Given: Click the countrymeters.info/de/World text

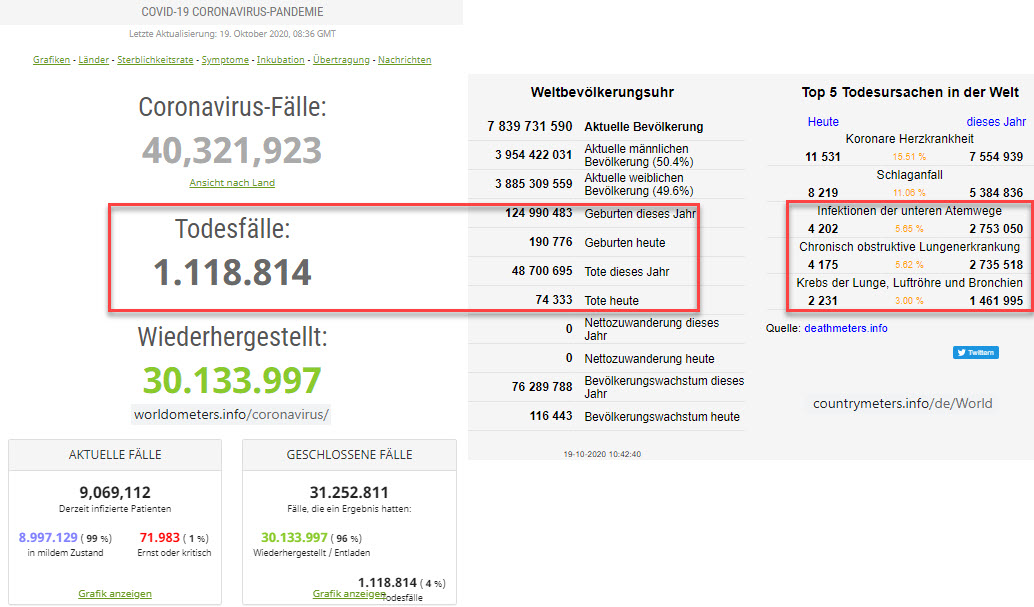Looking at the screenshot, I should [x=902, y=403].
